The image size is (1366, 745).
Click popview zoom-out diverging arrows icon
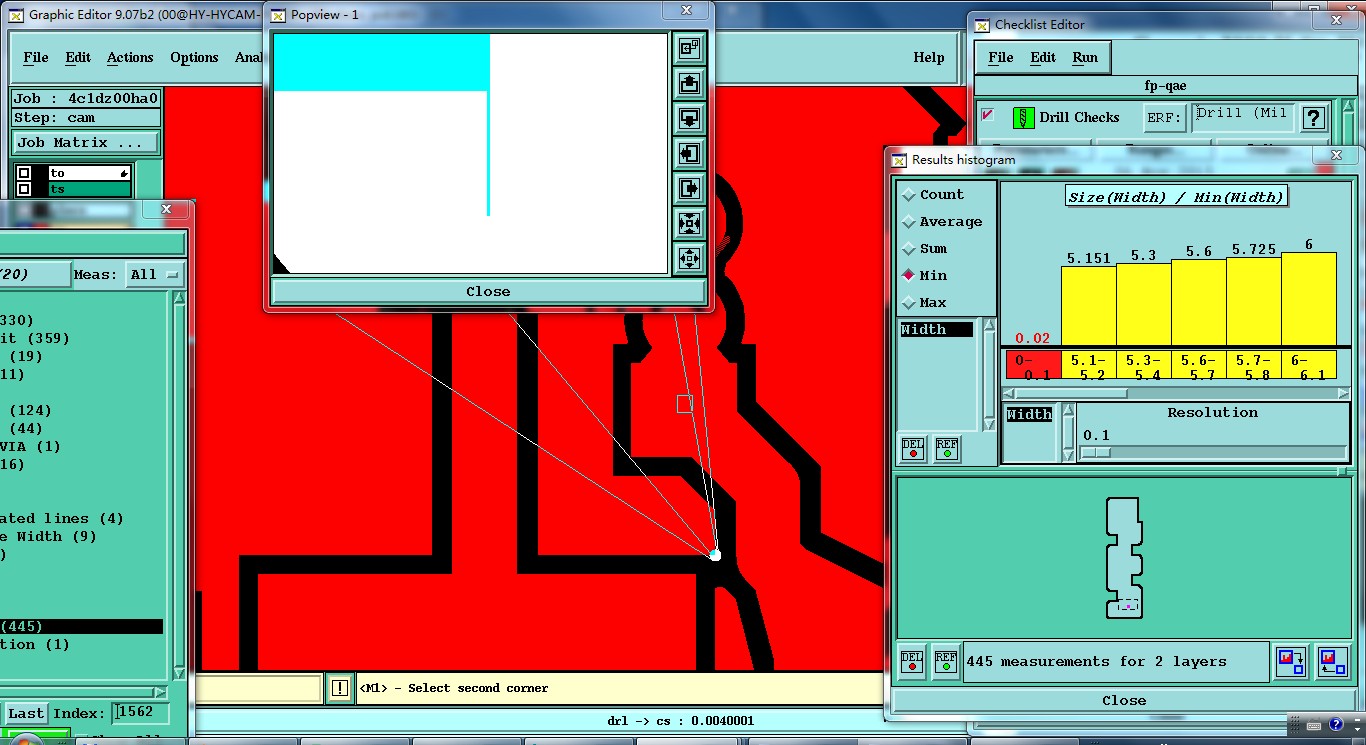pyautogui.click(x=689, y=258)
